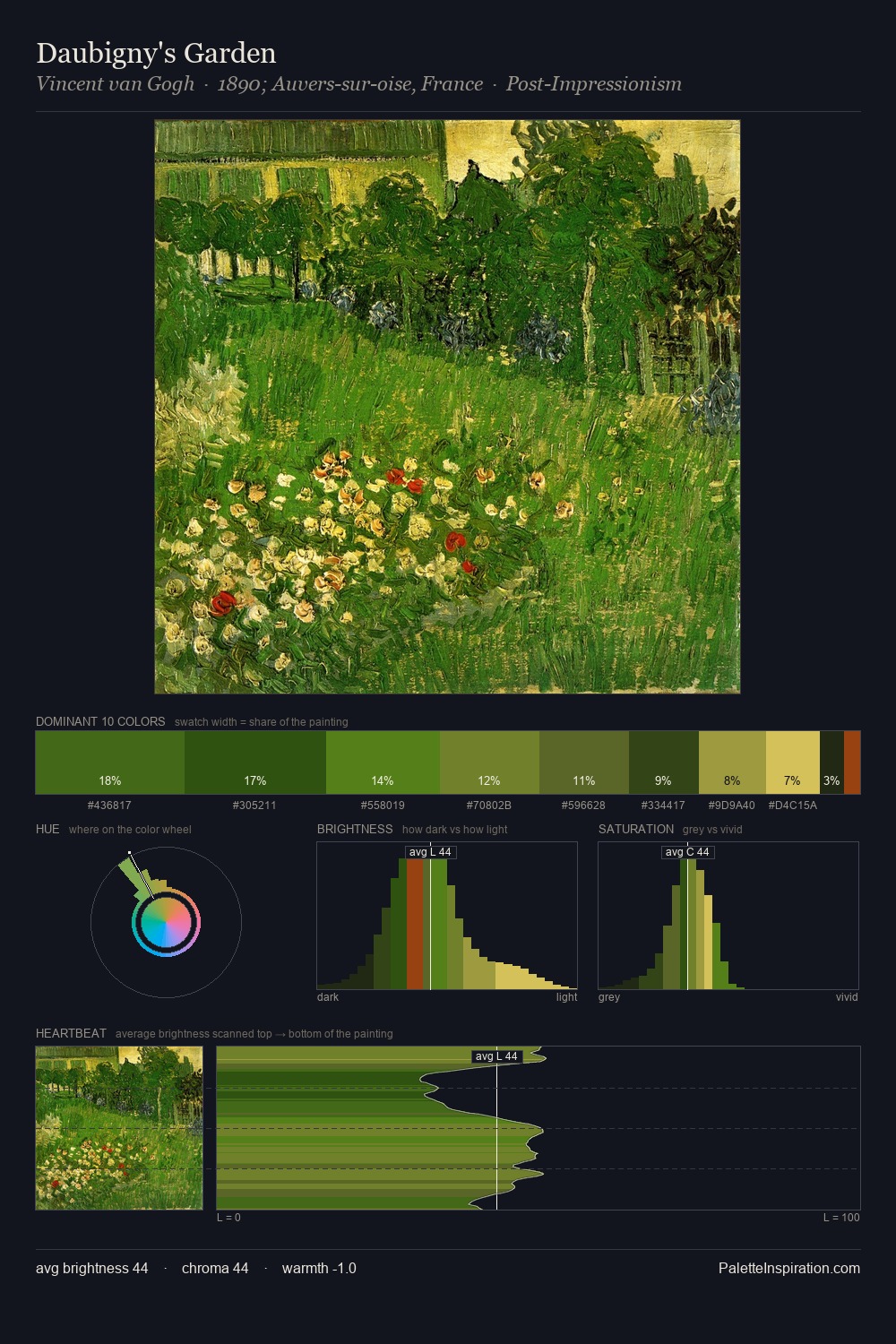Viewport: 896px width, 1344px height.
Task: Click the "dark" axis label under Brightness
Action: pos(328,997)
